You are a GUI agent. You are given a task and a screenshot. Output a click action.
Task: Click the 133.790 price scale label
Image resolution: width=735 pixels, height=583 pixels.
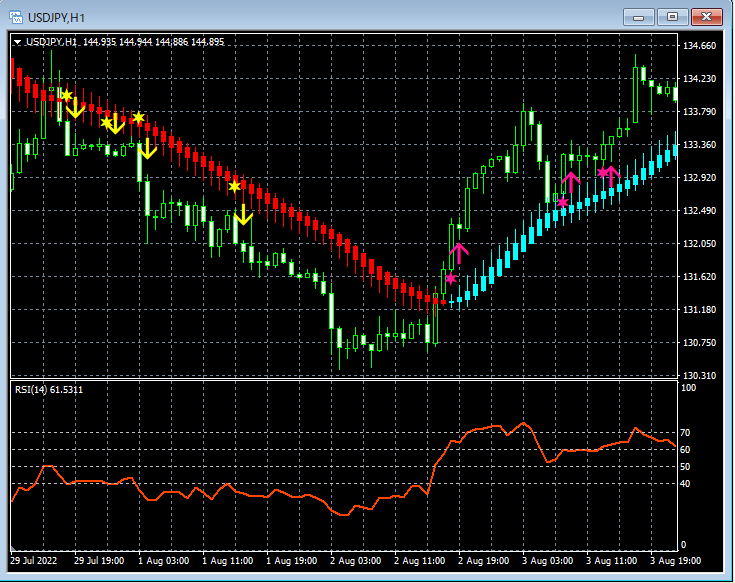(699, 112)
